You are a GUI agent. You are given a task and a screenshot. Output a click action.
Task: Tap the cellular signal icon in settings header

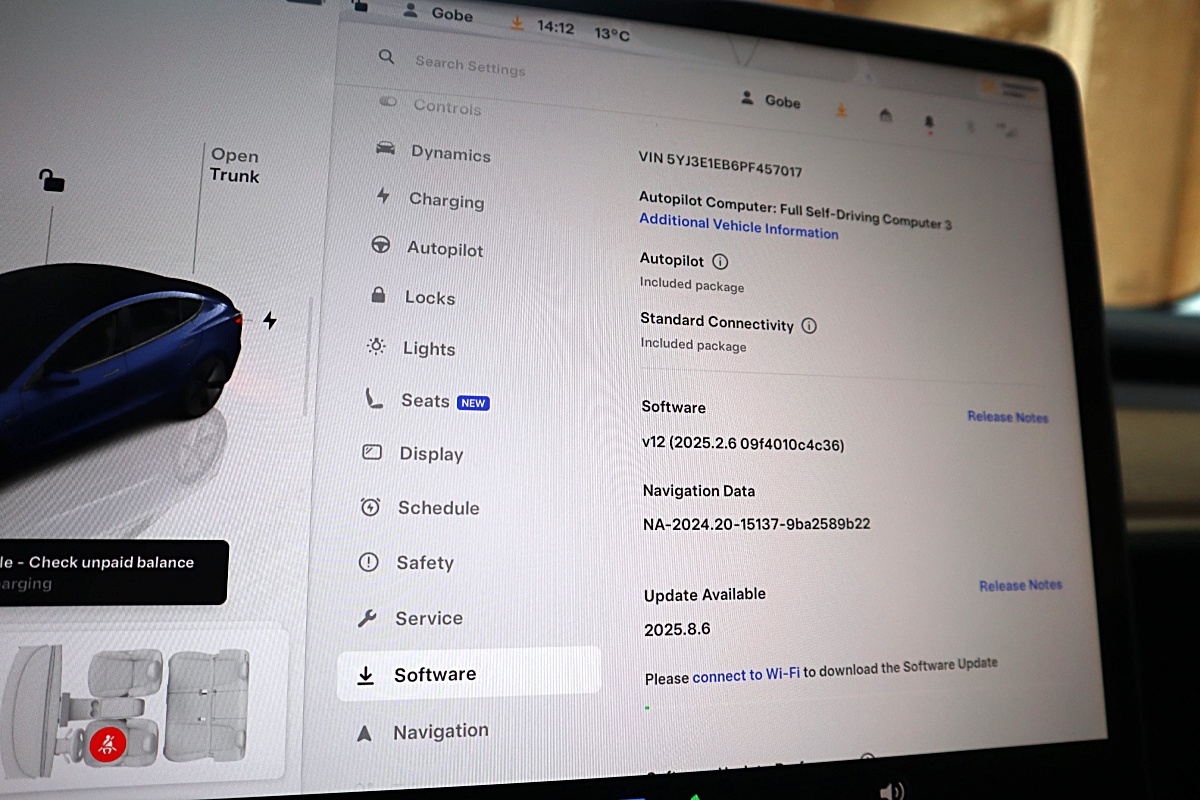tap(1005, 129)
